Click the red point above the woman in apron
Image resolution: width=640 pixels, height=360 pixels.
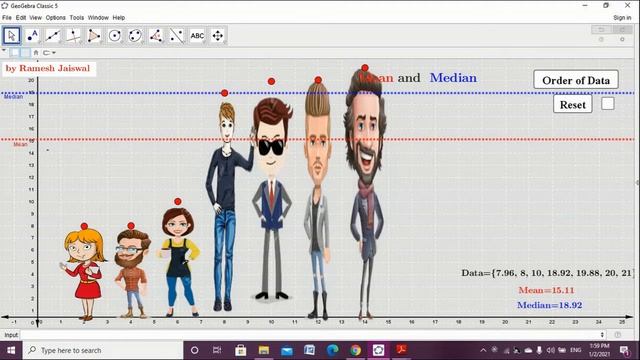point(178,202)
